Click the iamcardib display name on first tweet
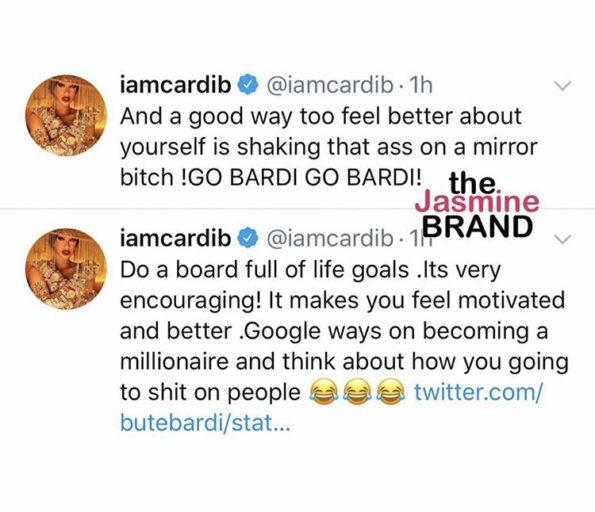 point(175,85)
